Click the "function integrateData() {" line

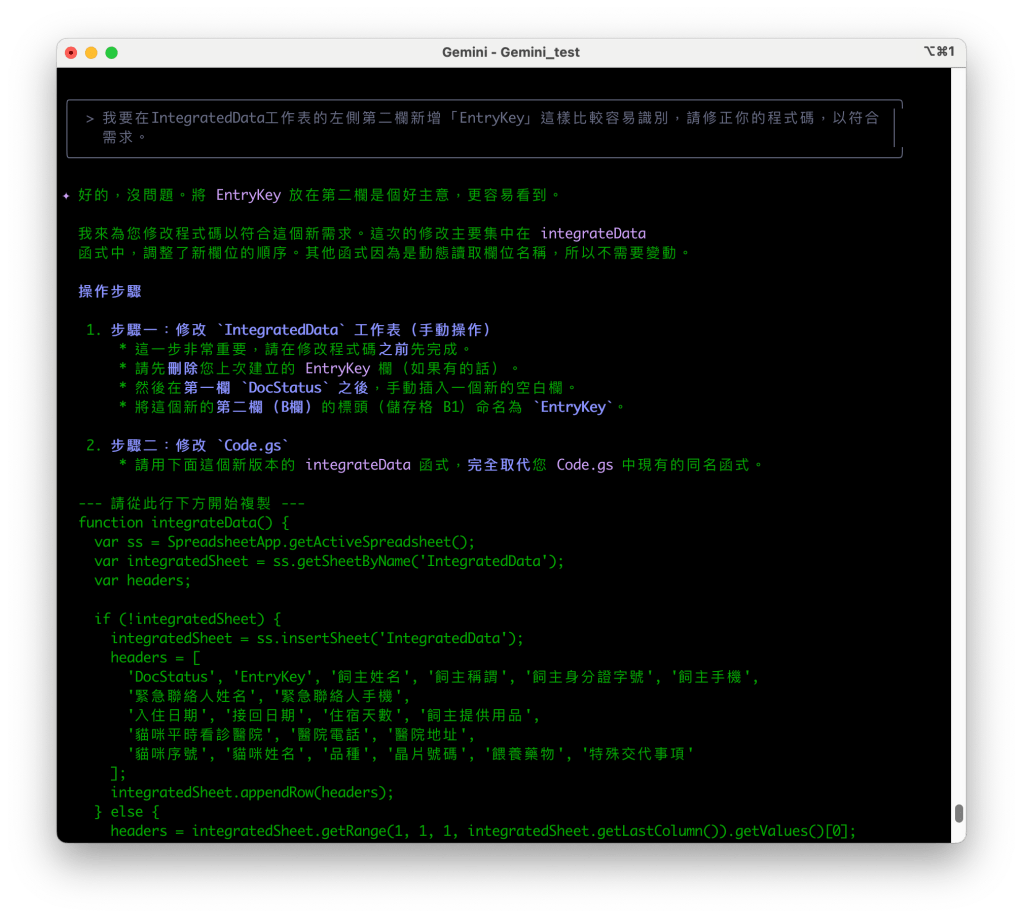(x=183, y=522)
